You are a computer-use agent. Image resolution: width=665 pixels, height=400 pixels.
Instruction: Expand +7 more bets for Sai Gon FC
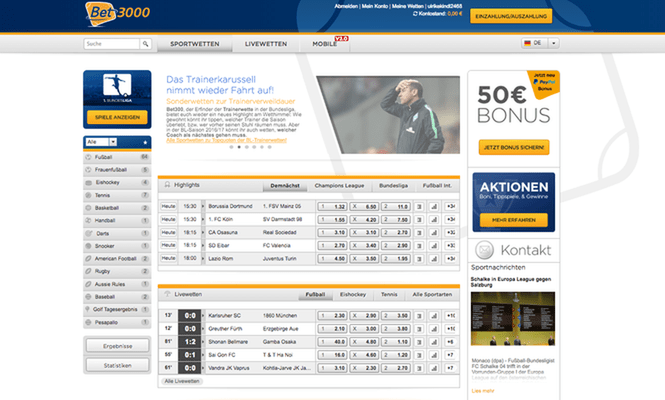450,355
